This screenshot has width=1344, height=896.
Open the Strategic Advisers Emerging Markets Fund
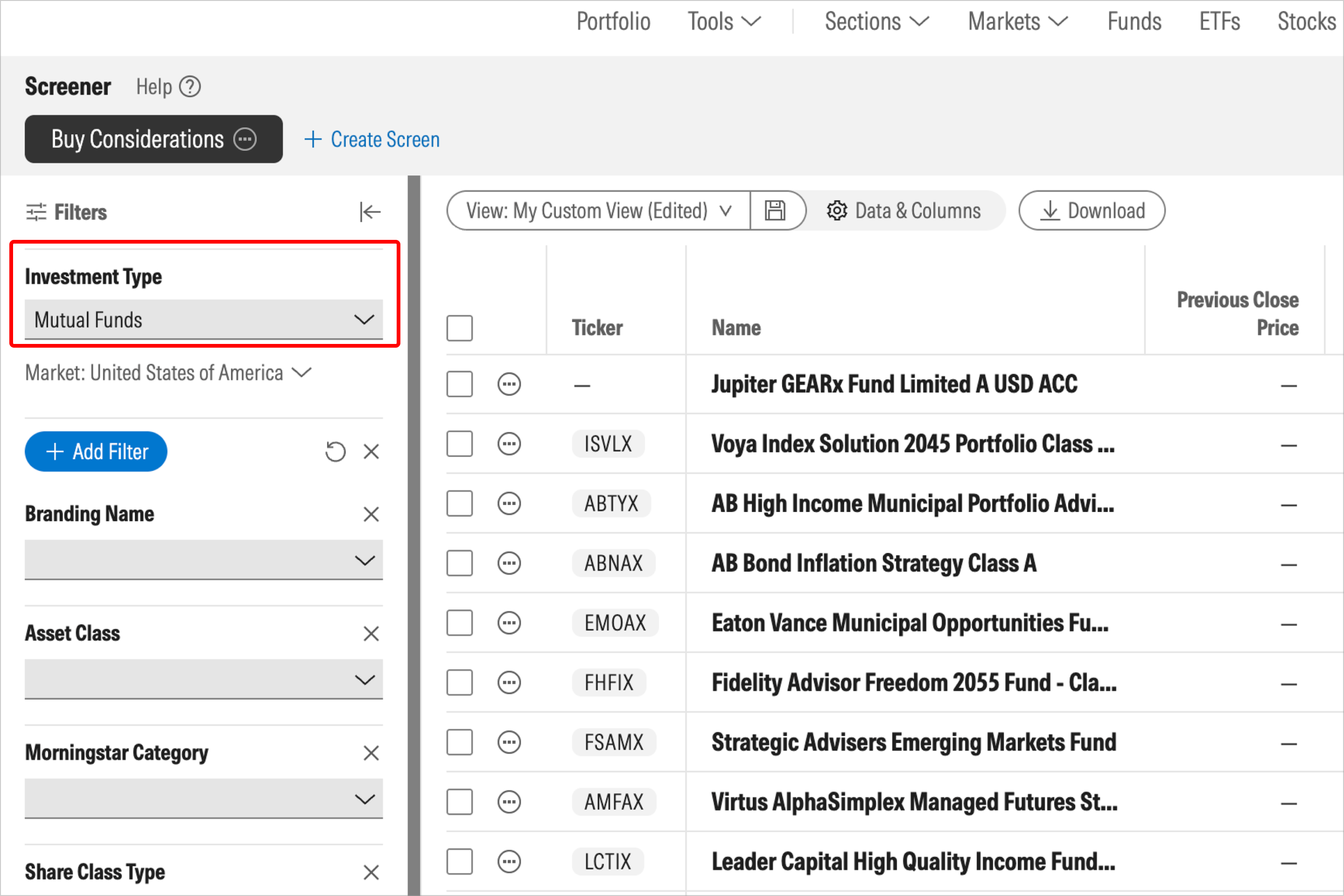tap(913, 742)
